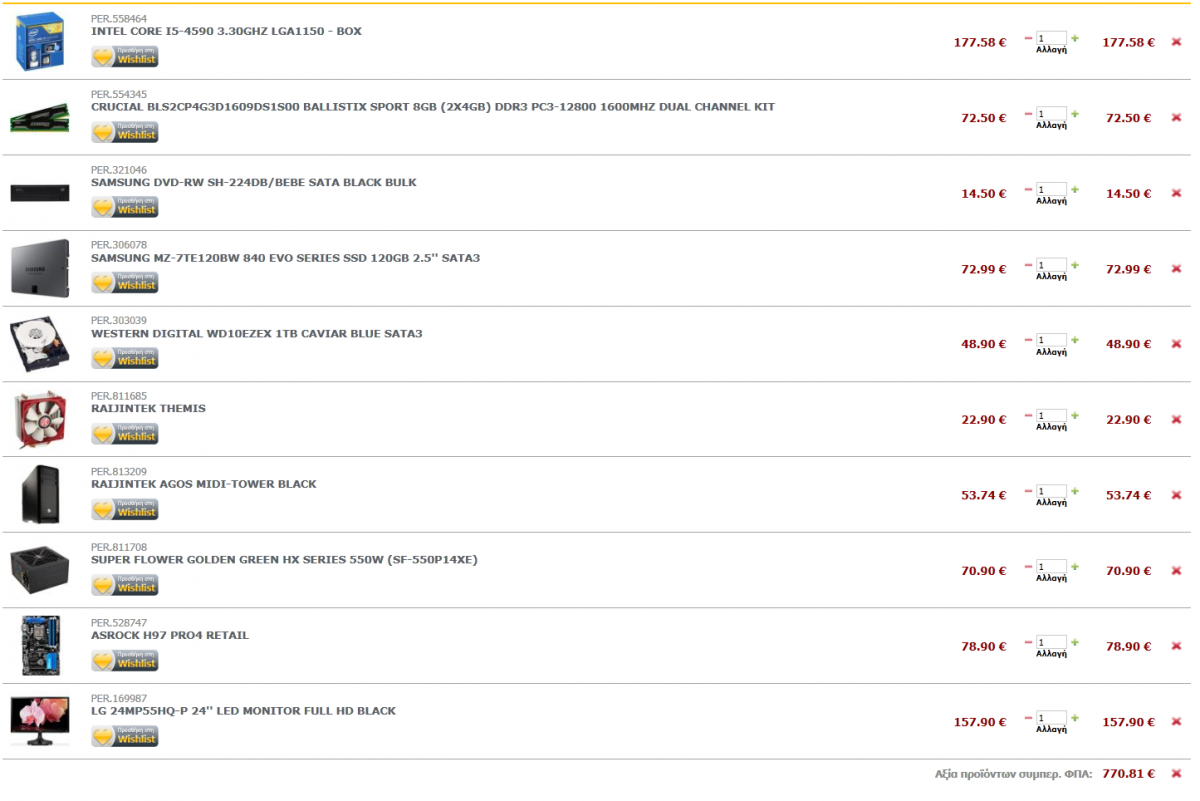The height and width of the screenshot is (801, 1200).
Task: Remove Crucial Ballistix Sport RAM from cart
Action: point(1176,118)
